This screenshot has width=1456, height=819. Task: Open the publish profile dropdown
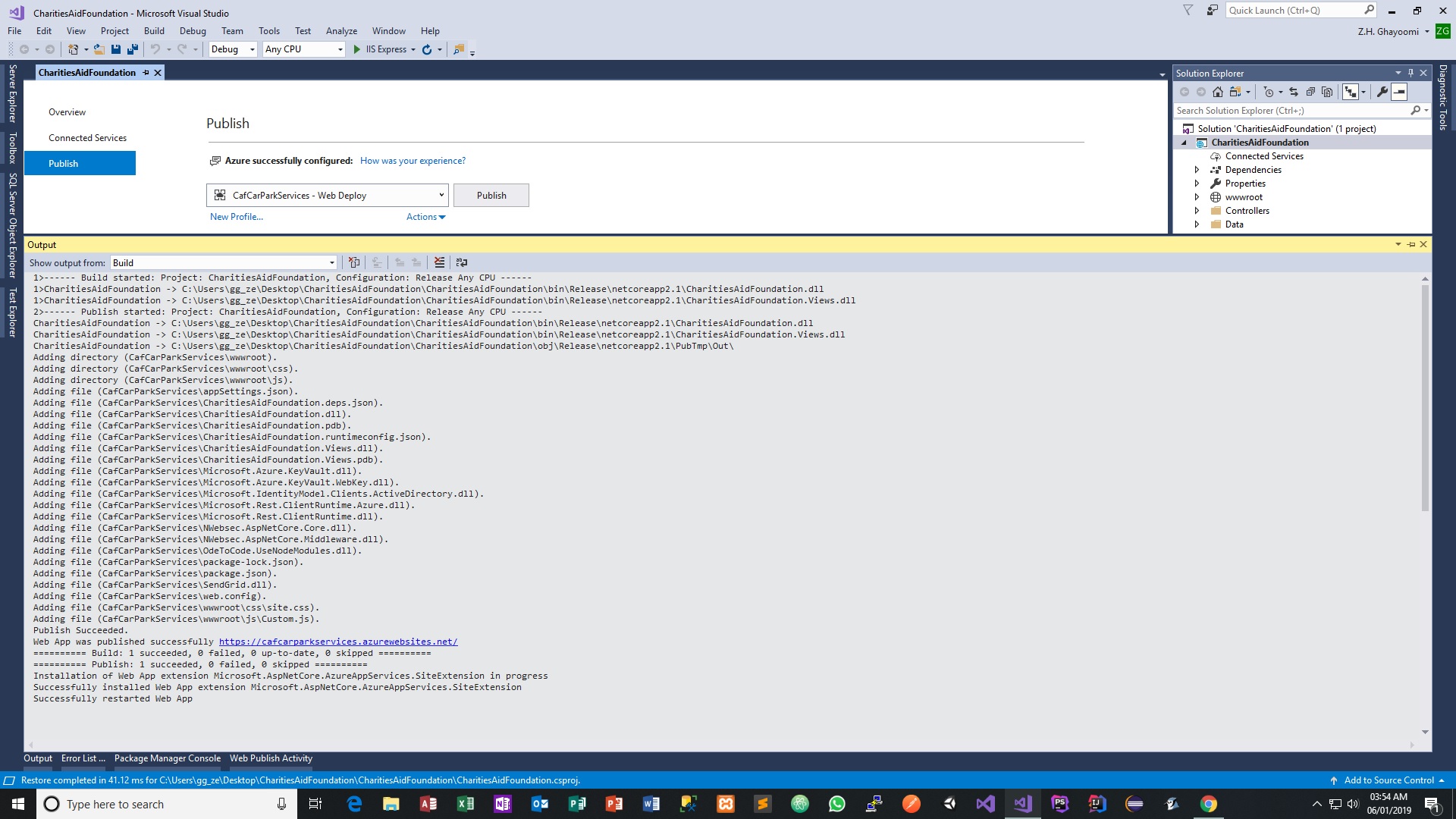(x=442, y=195)
